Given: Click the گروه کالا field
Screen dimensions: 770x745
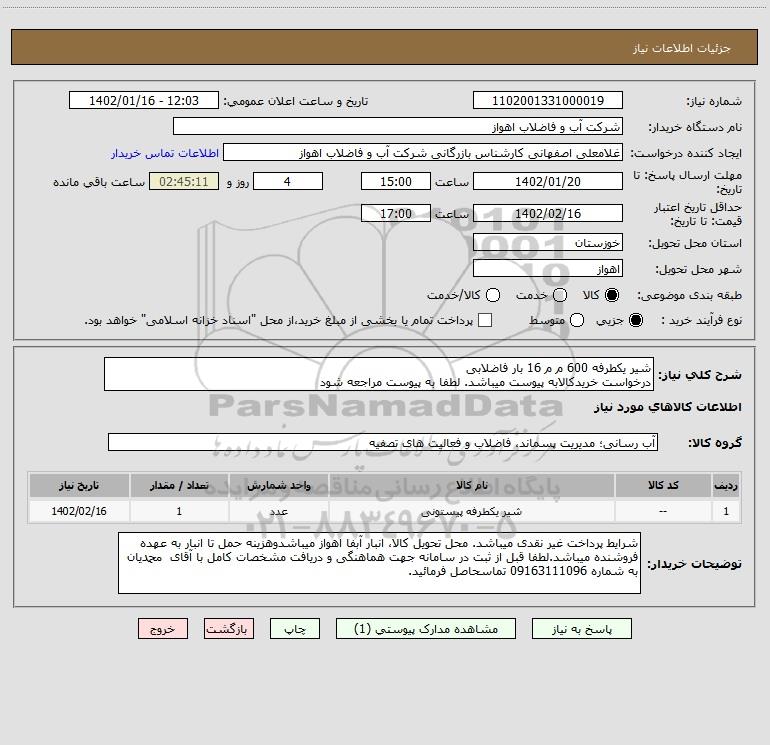Looking at the screenshot, I should 383,442.
